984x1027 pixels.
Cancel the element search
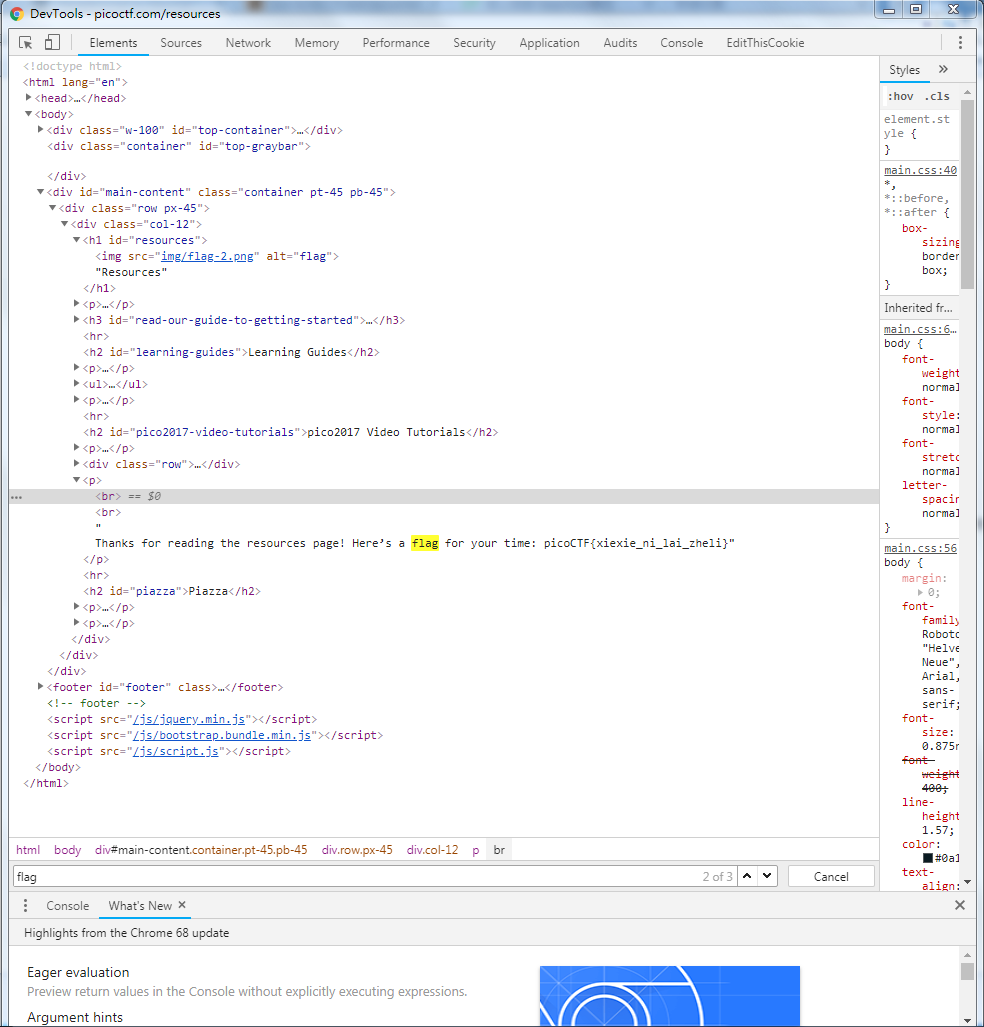(x=831, y=876)
